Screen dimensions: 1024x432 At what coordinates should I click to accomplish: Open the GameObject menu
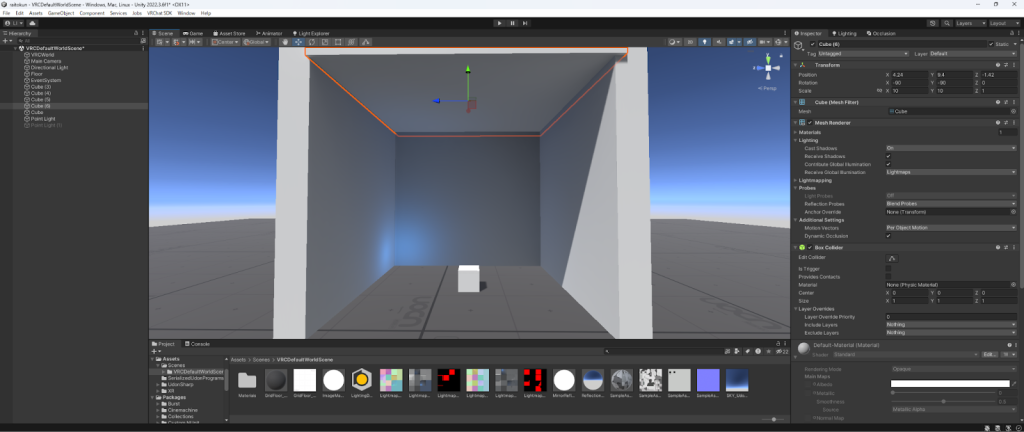62,13
